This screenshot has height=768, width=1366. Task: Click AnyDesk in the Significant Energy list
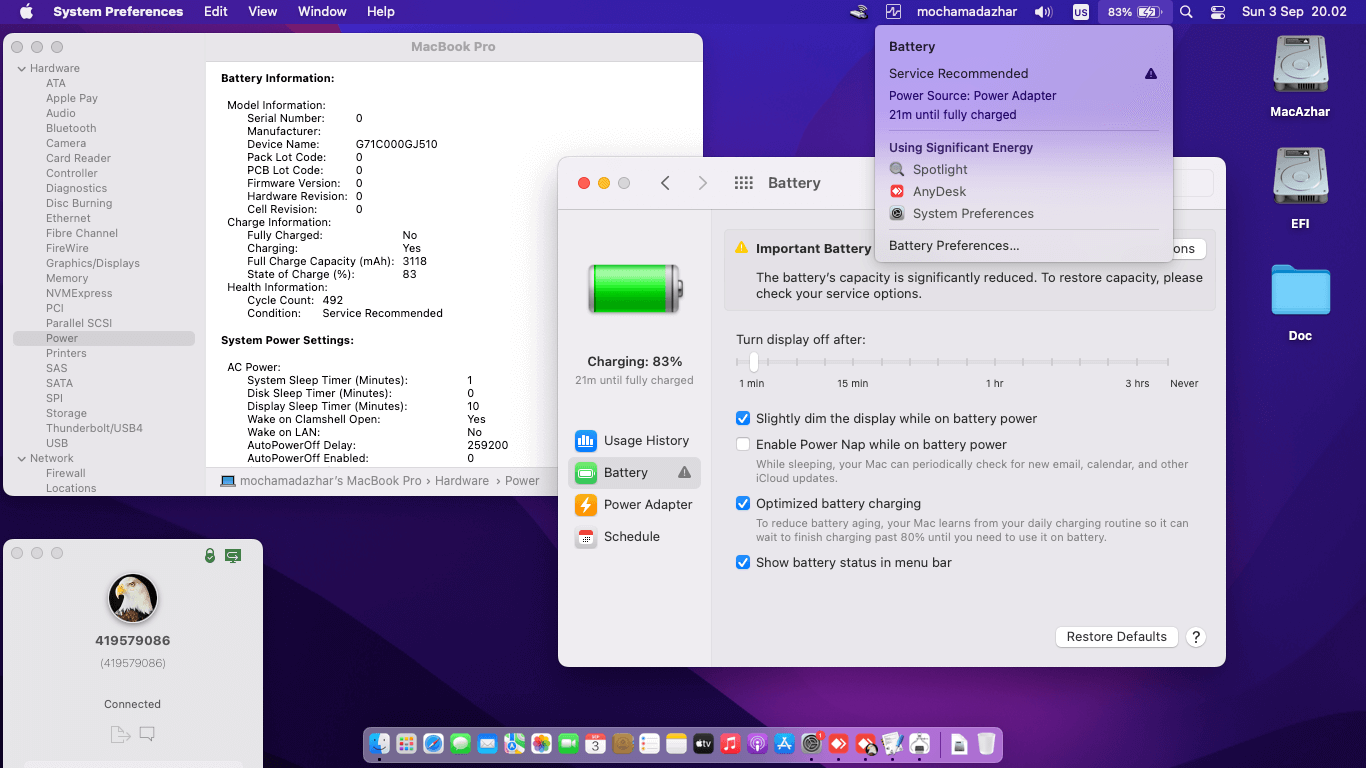(1023, 192)
